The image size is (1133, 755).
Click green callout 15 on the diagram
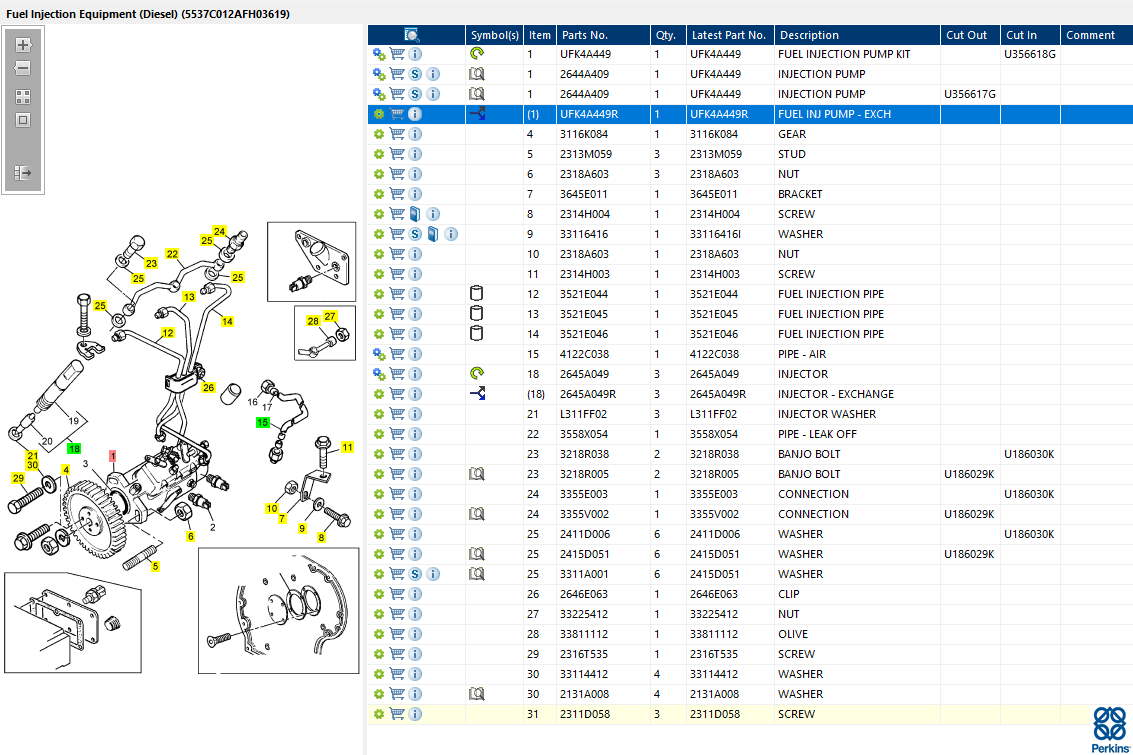[x=262, y=422]
